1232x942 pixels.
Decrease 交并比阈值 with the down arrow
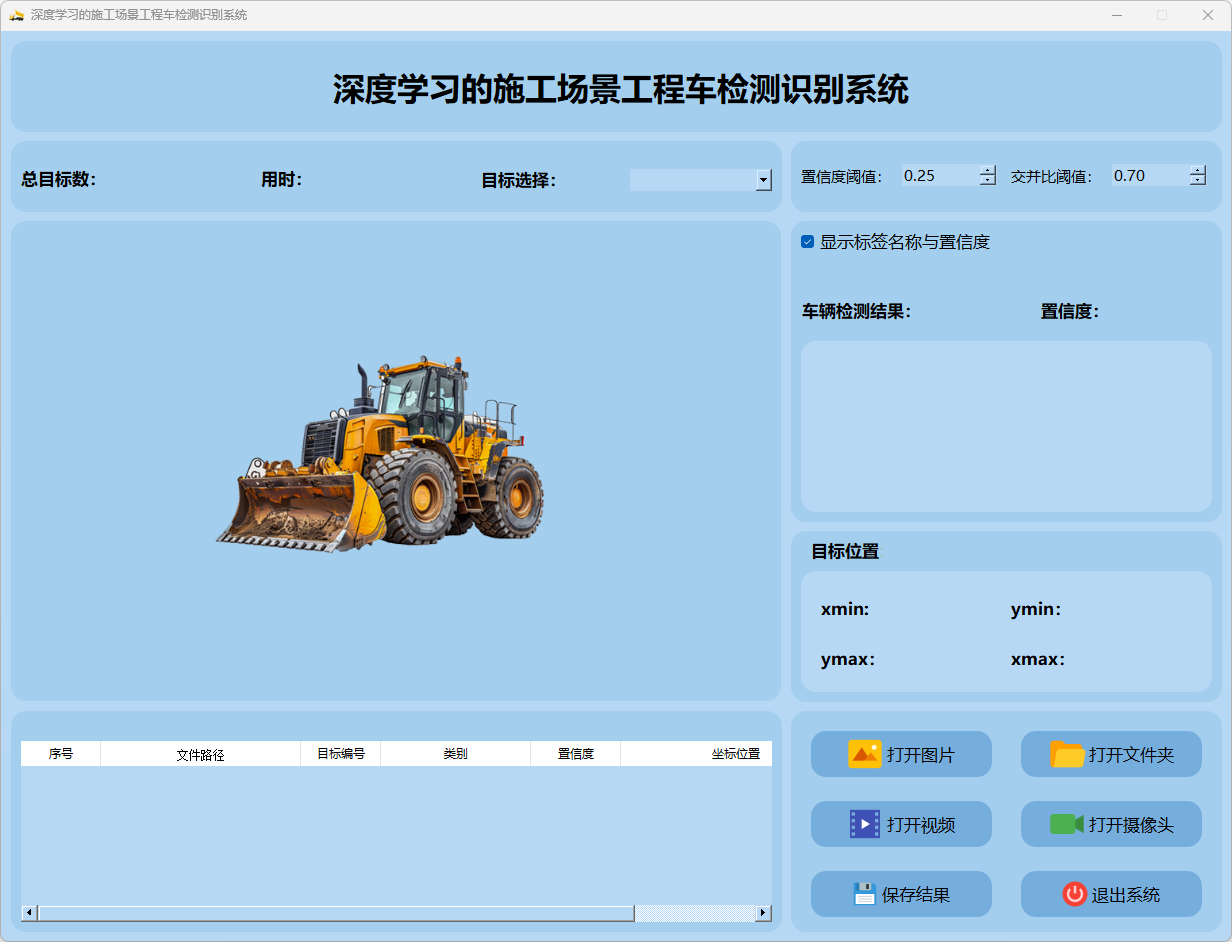pyautogui.click(x=1198, y=181)
